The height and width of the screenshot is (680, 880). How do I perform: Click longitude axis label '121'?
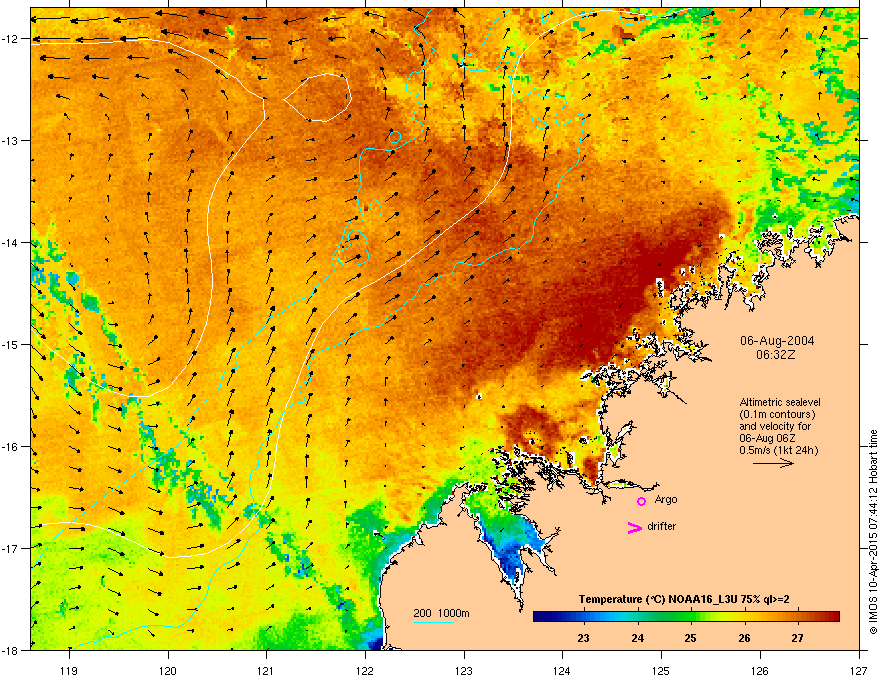(266, 670)
